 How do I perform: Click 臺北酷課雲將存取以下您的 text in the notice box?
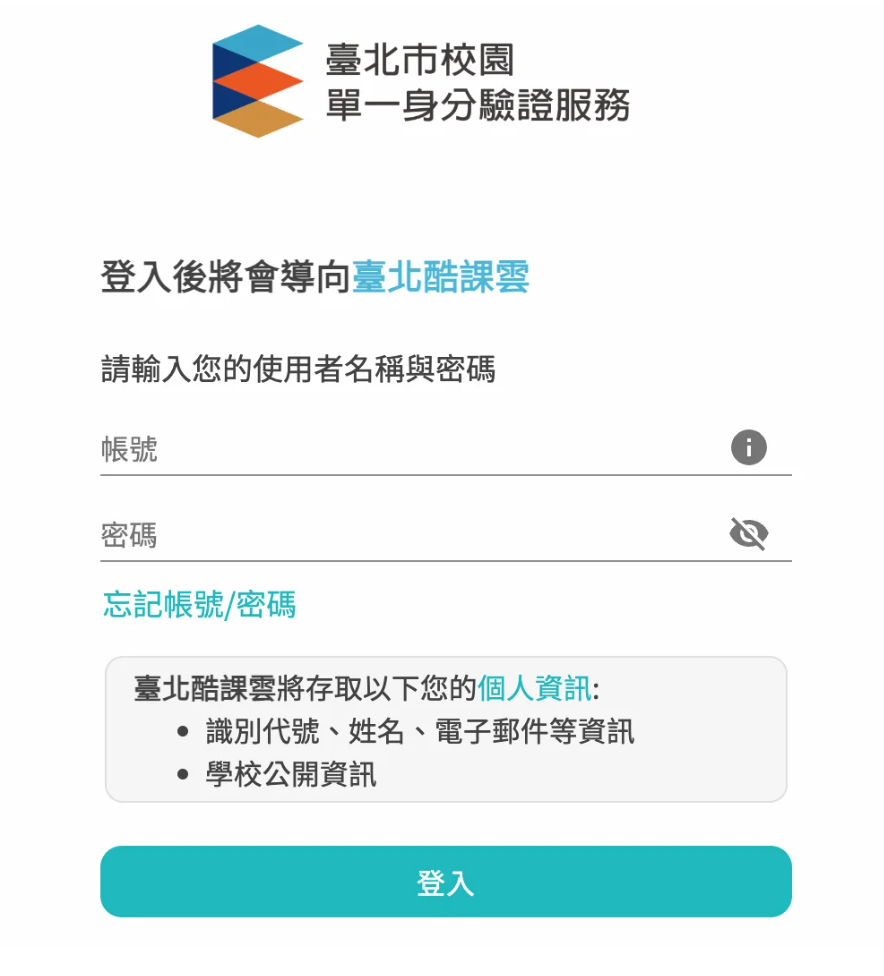[x=305, y=689]
